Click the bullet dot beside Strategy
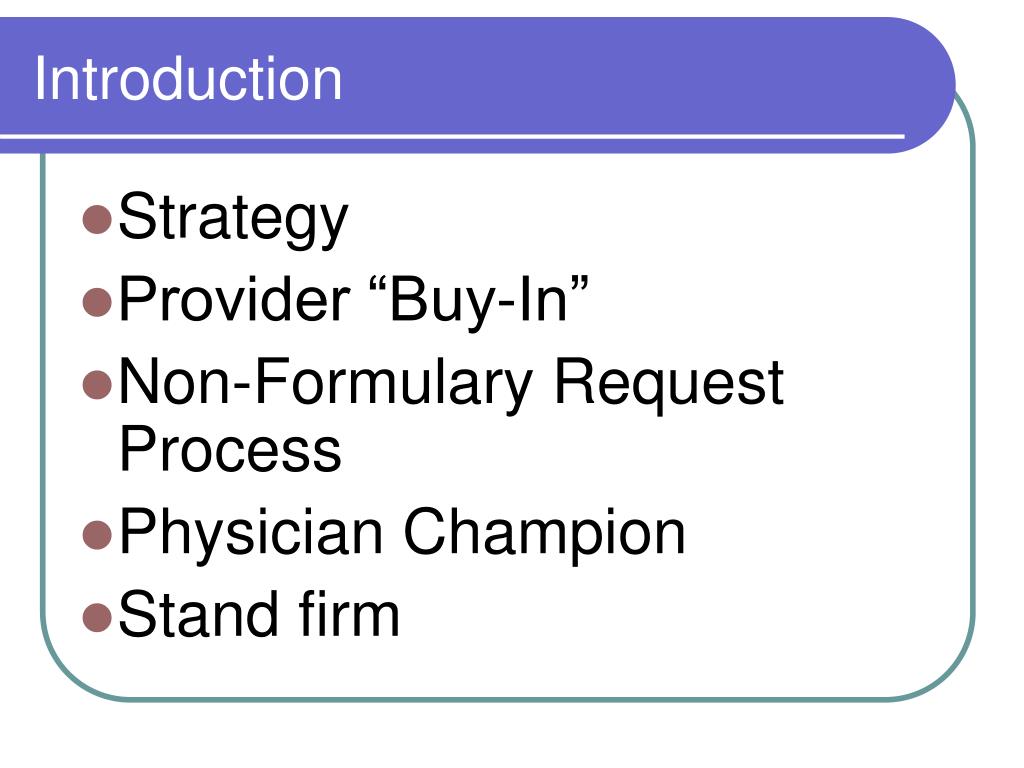The height and width of the screenshot is (768, 1024). click(97, 219)
